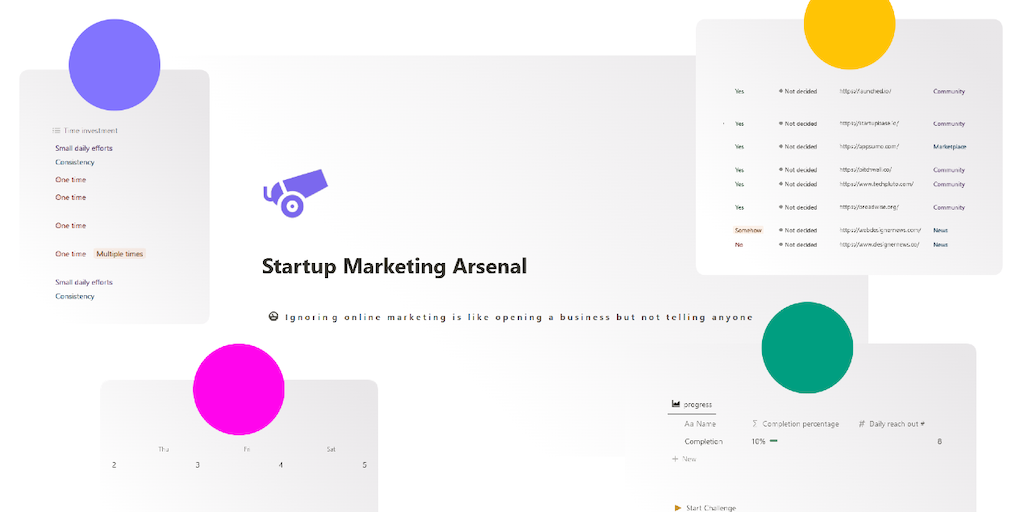Click the Aa icon in Name column
This screenshot has width=1024, height=512.
pyautogui.click(x=689, y=424)
